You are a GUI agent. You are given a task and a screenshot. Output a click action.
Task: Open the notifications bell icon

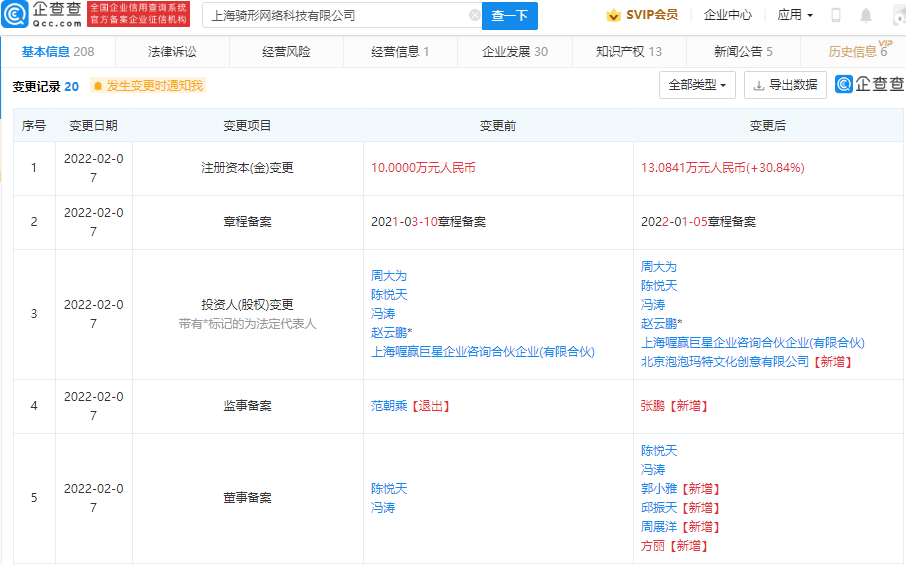(x=865, y=15)
